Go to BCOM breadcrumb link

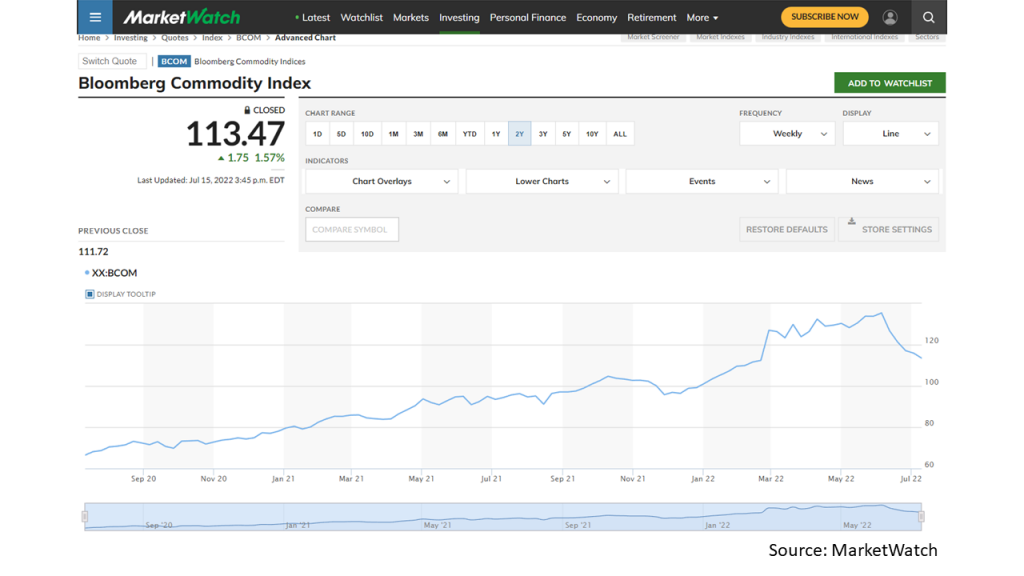pos(249,38)
